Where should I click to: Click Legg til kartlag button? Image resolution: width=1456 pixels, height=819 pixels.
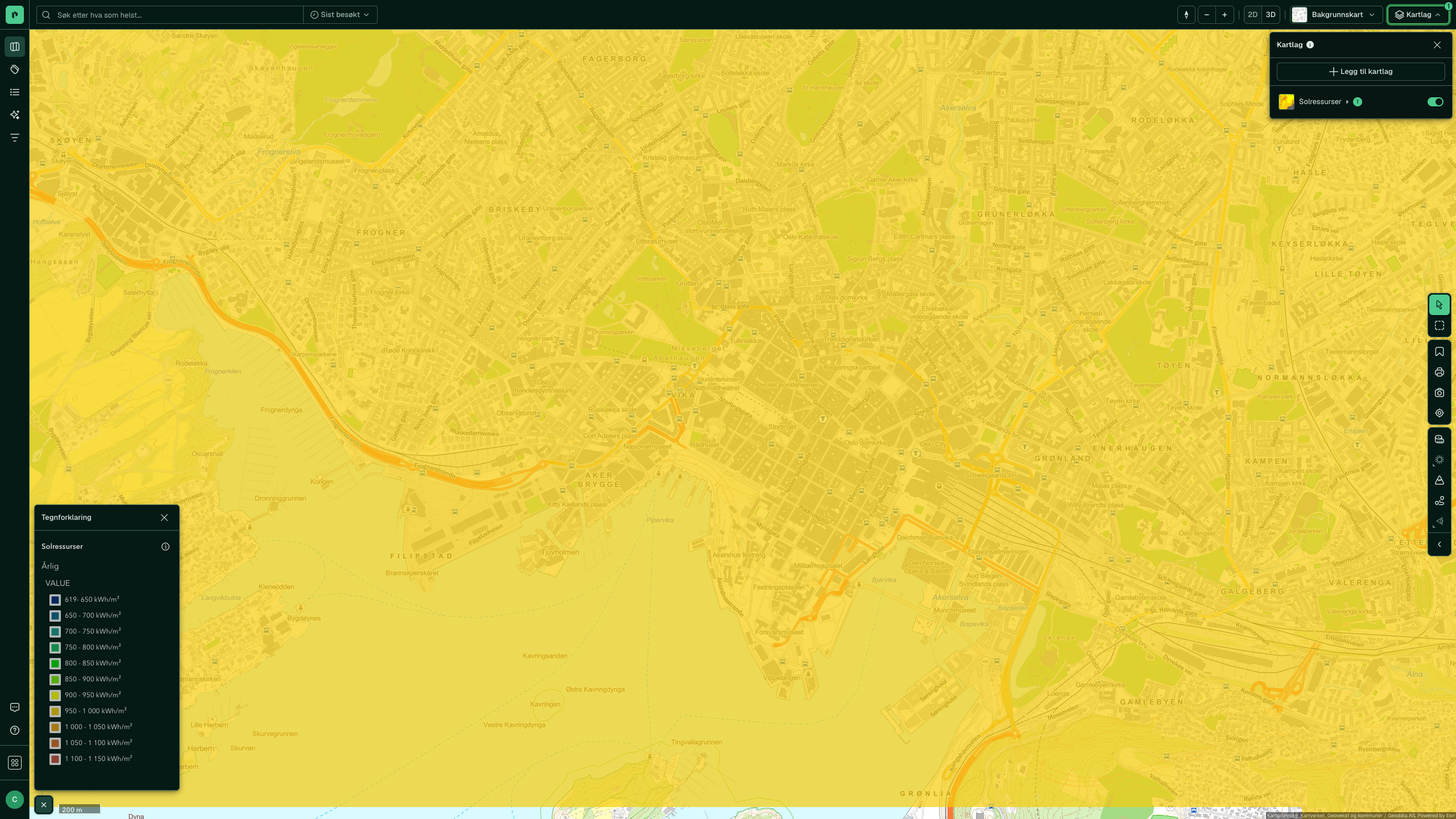tap(1360, 72)
